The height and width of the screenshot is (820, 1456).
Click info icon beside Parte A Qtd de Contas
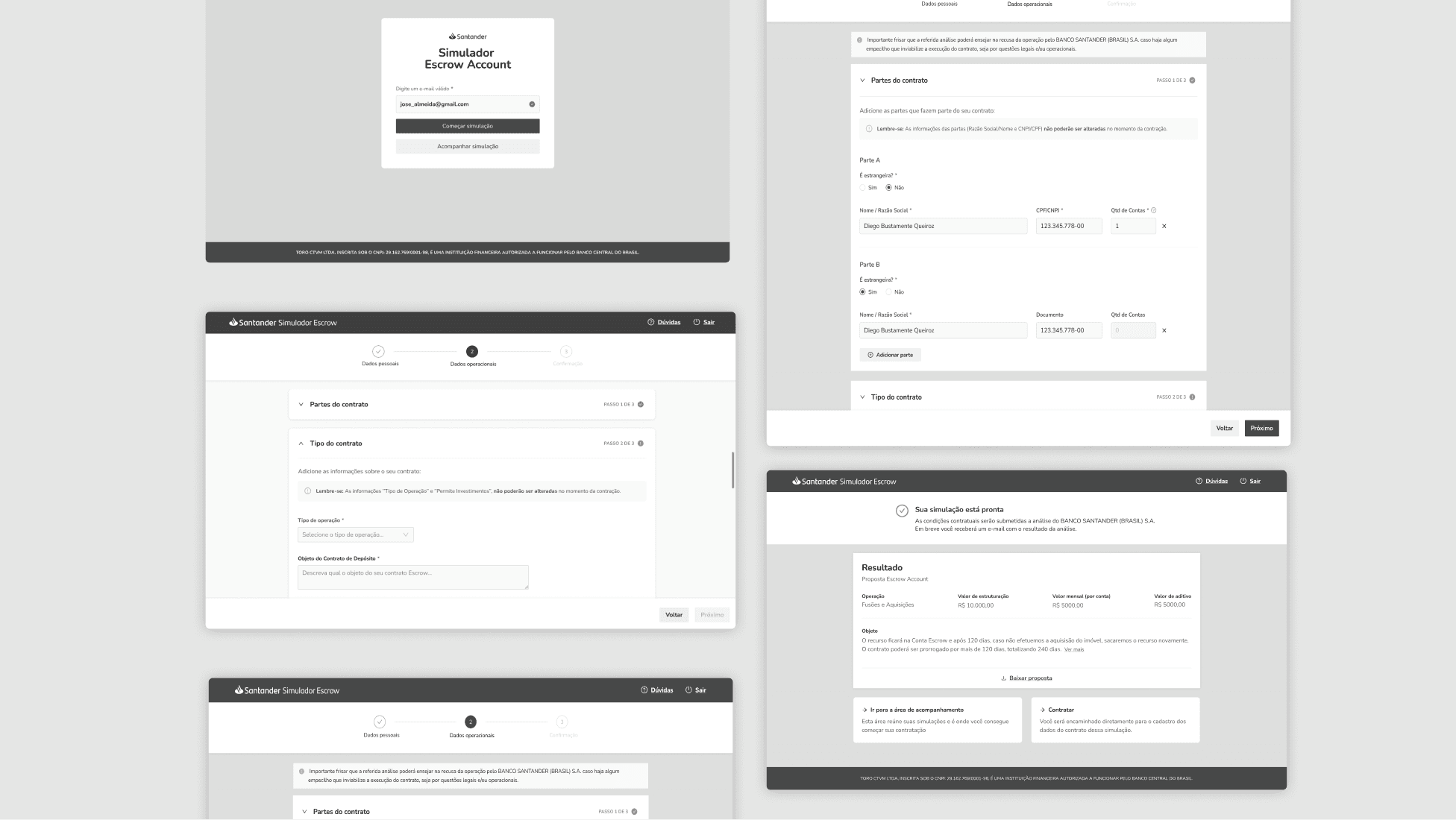tap(1154, 210)
